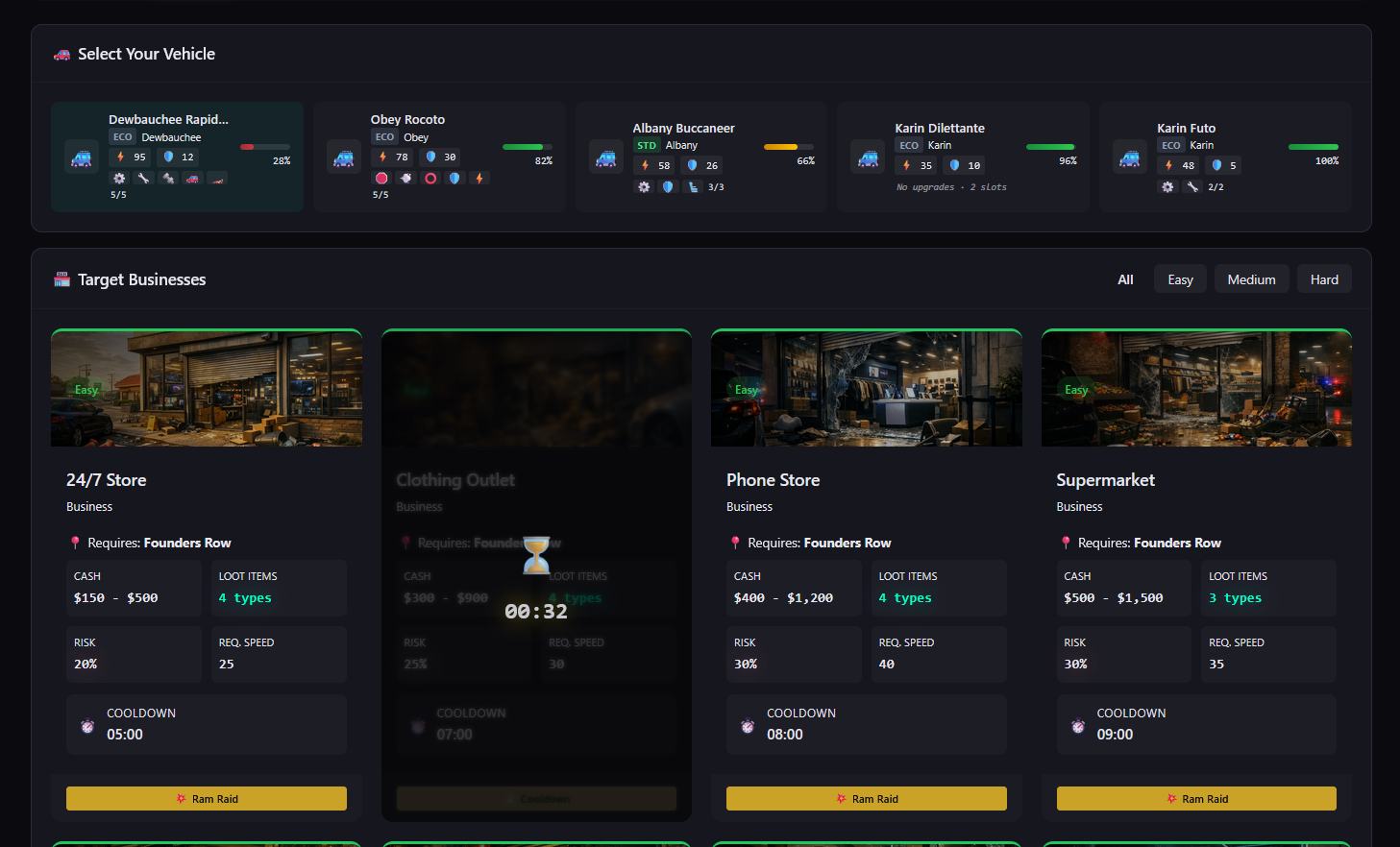Select the Dewbauchee Rapid vehicle icon
The width and height of the screenshot is (1400, 847).
(x=82, y=157)
